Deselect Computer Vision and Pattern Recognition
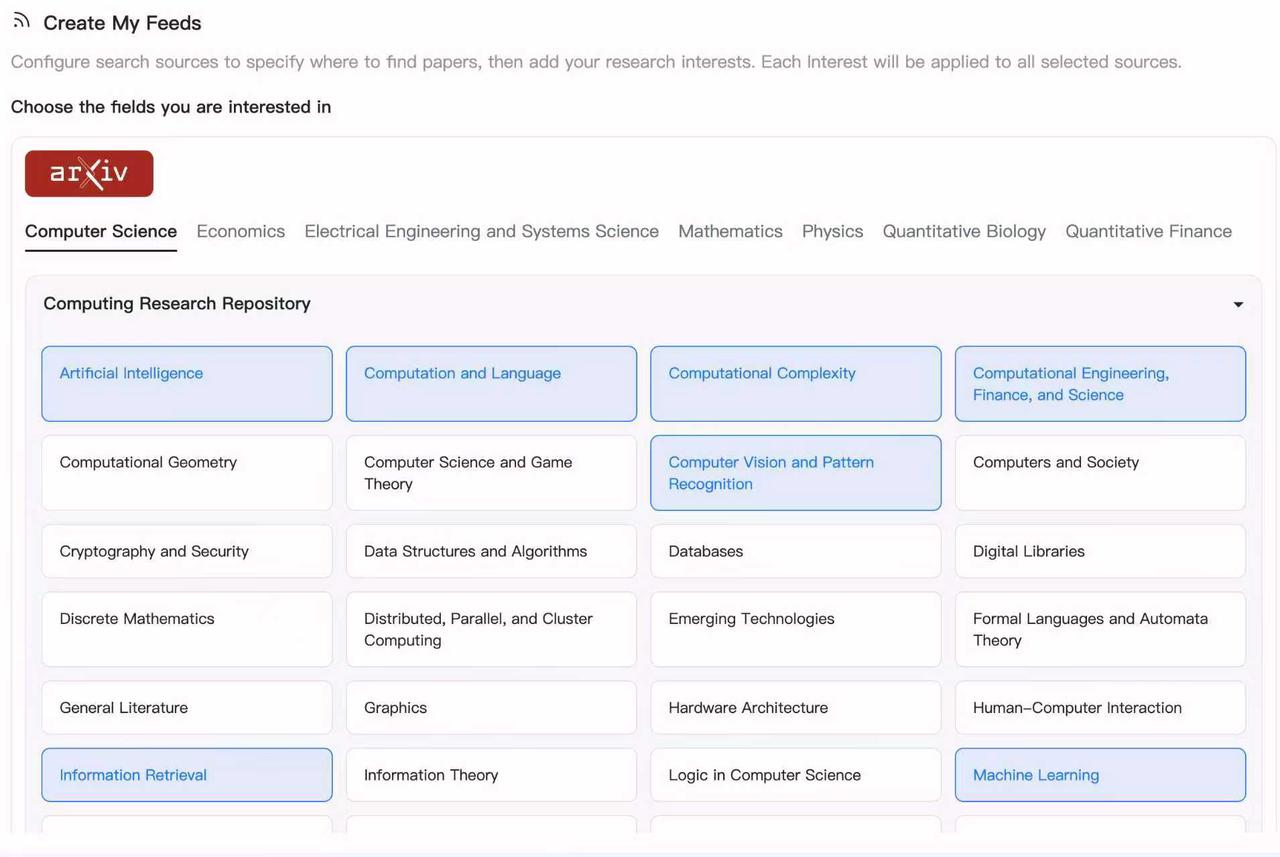 coord(796,473)
